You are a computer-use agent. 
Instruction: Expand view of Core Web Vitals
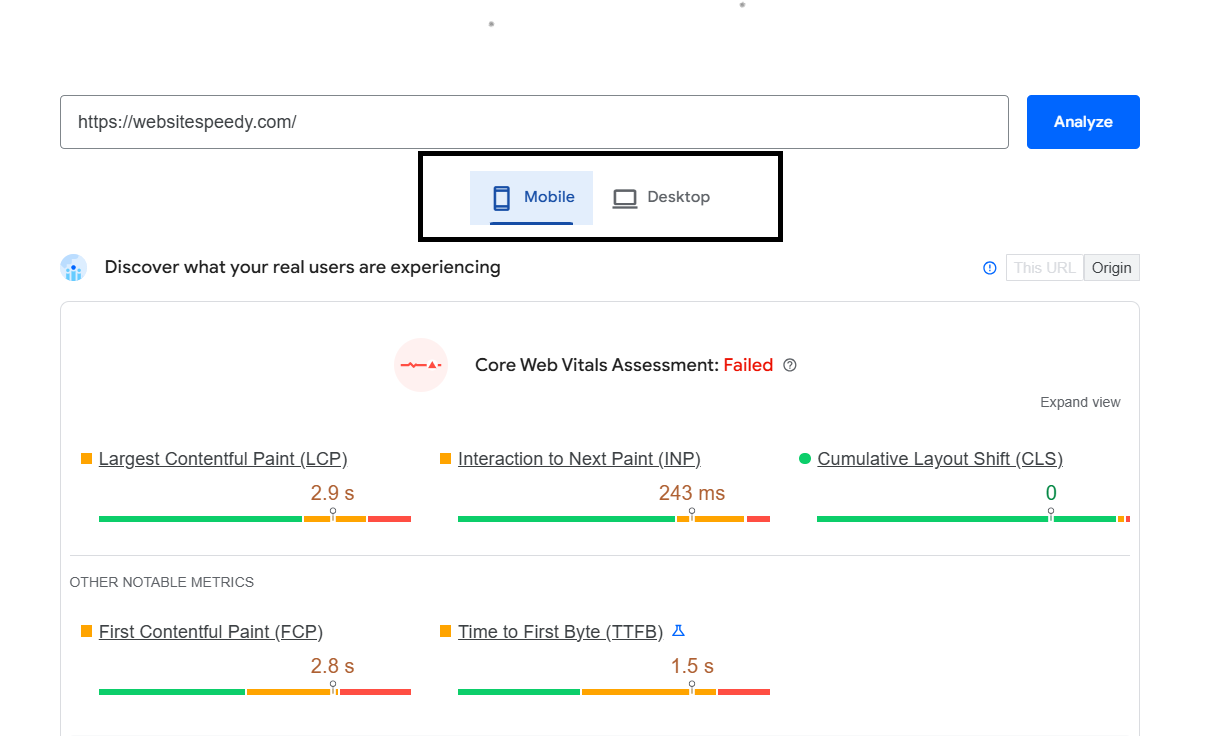pos(1080,402)
